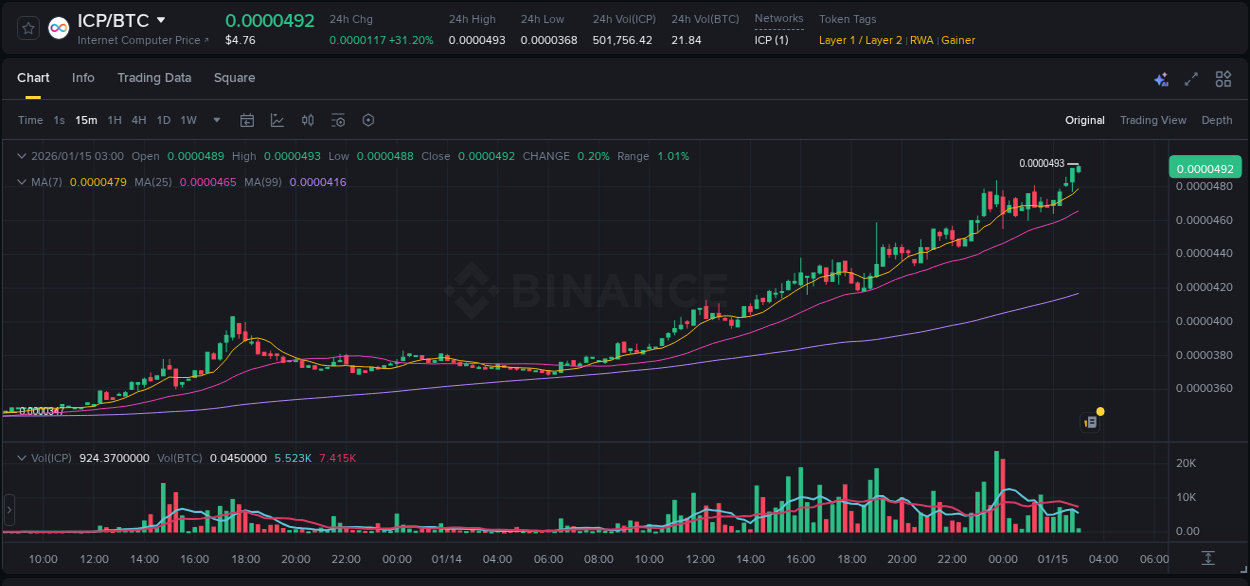Switch chart to Trading View mode
Image resolution: width=1250 pixels, height=586 pixels.
pos(1153,120)
